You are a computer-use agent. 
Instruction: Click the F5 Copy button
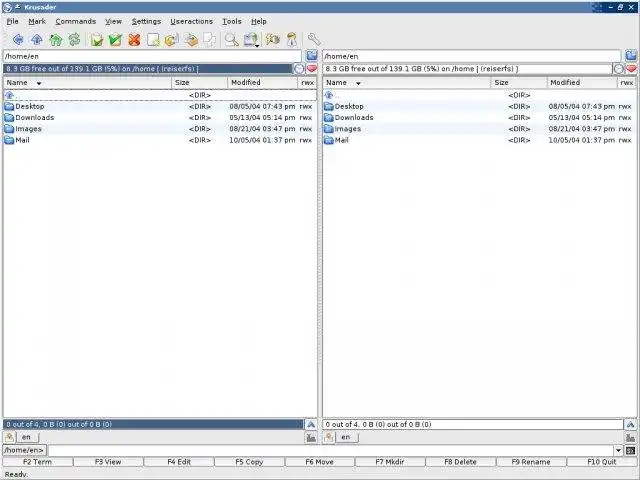[249, 462]
